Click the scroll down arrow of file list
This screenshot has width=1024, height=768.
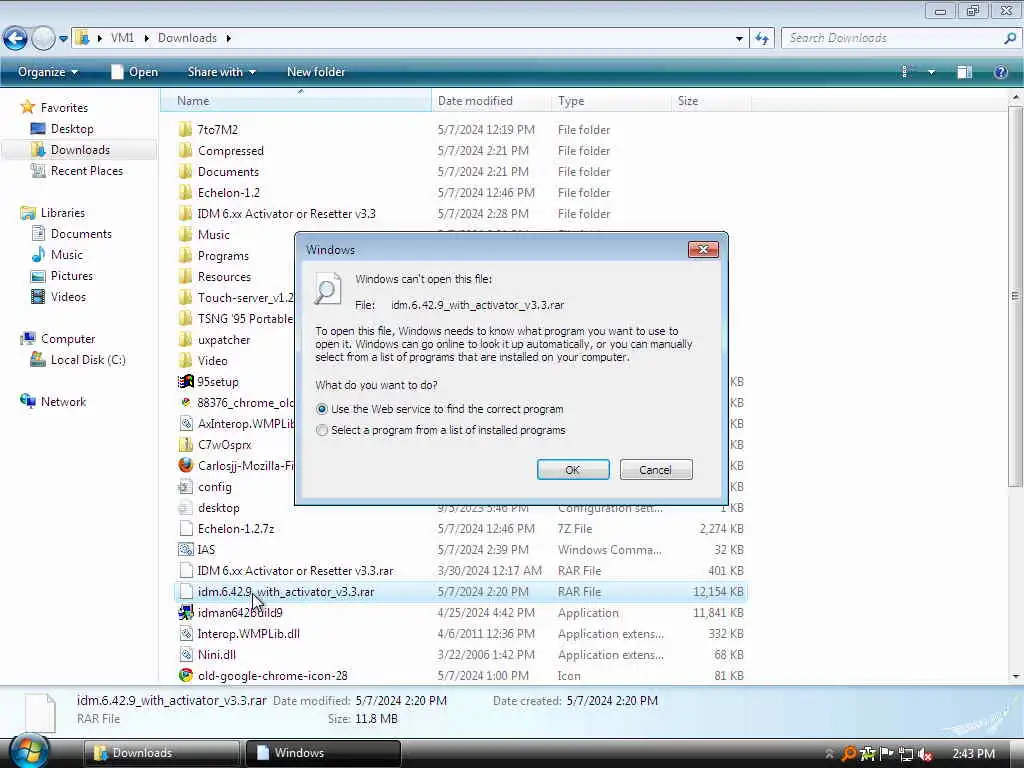point(1014,677)
